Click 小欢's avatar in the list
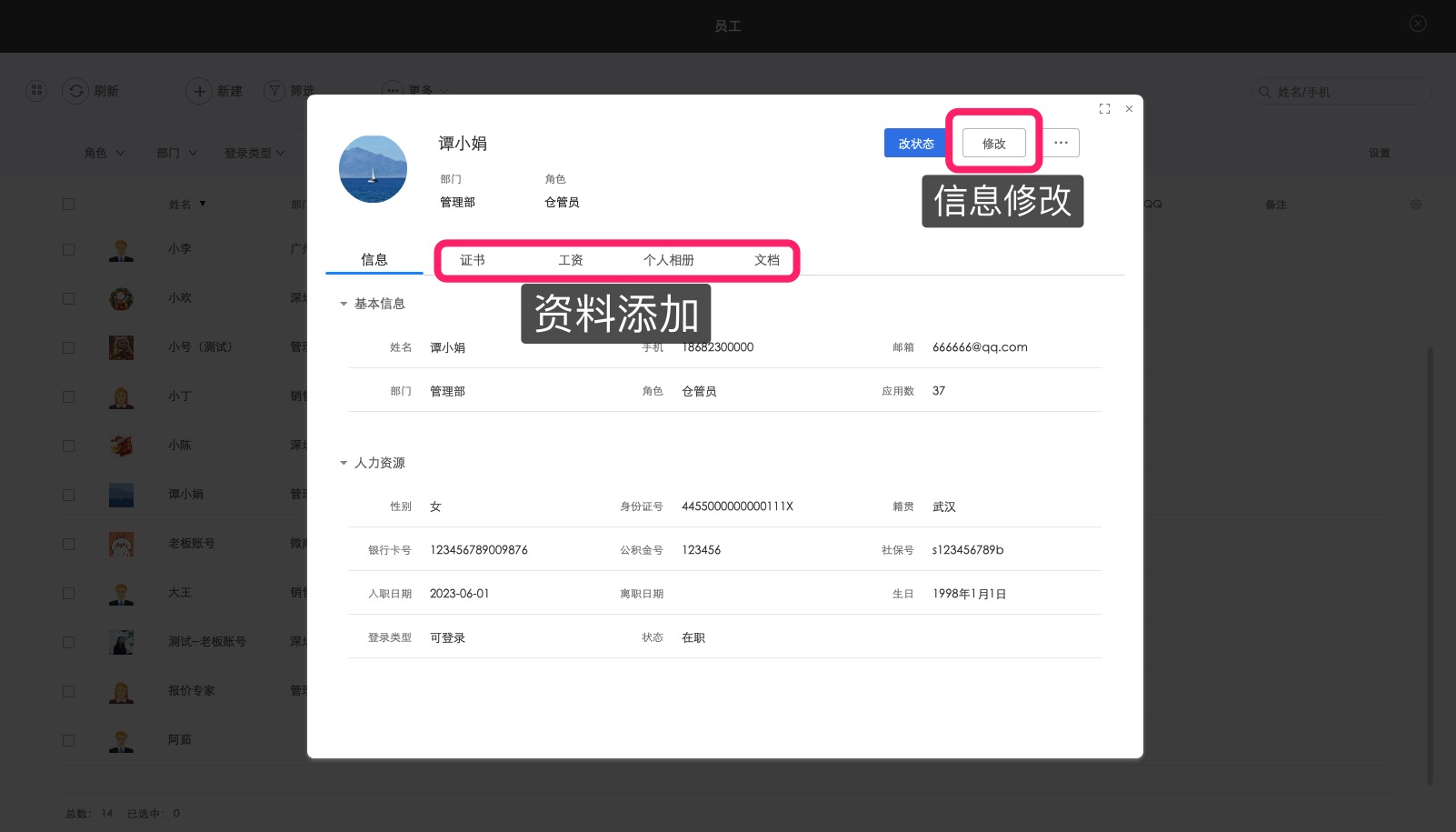This screenshot has height=832, width=1456. point(121,298)
